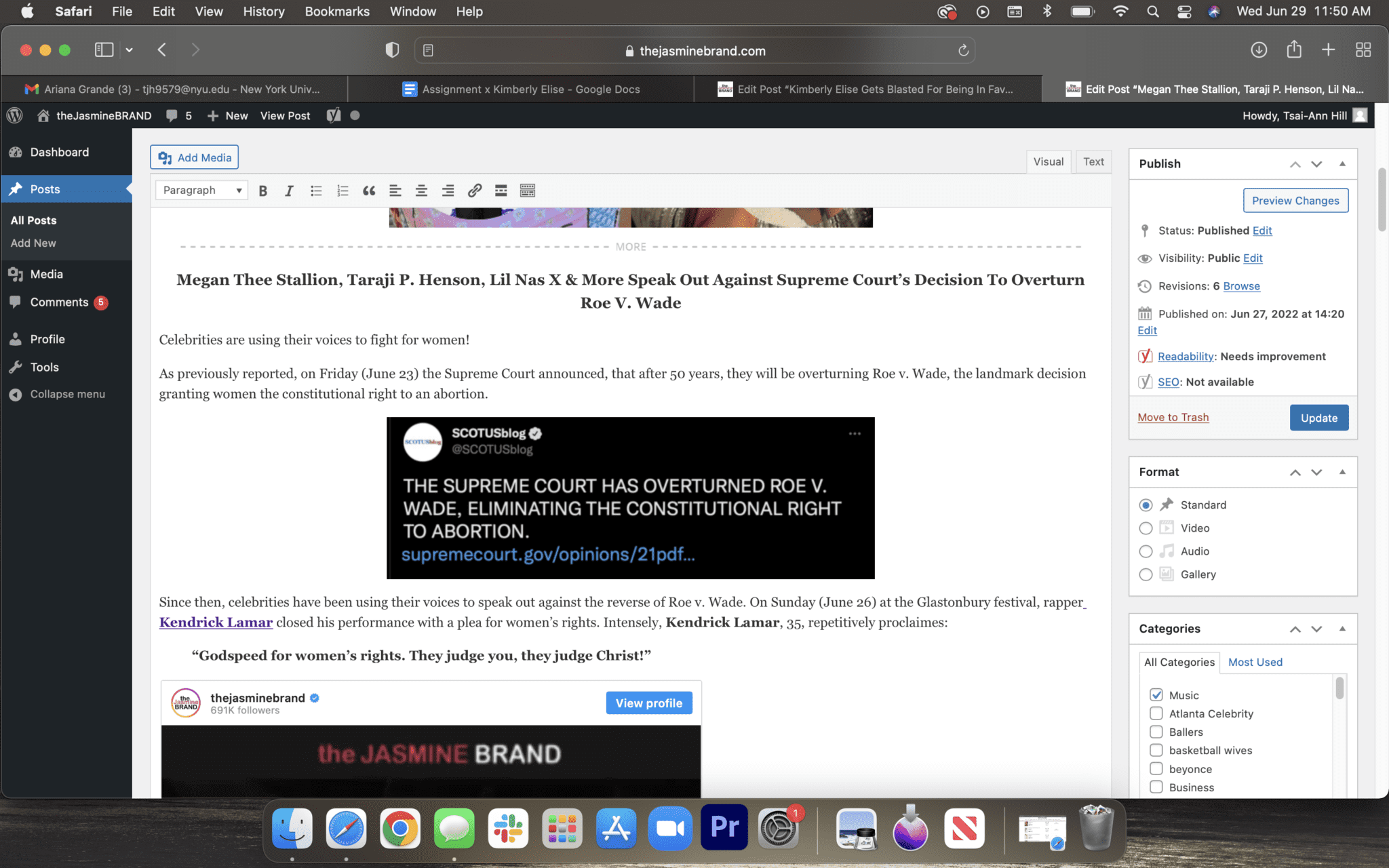Viewport: 1389px width, 868px height.
Task: Move the Format panel up
Action: coord(1295,473)
